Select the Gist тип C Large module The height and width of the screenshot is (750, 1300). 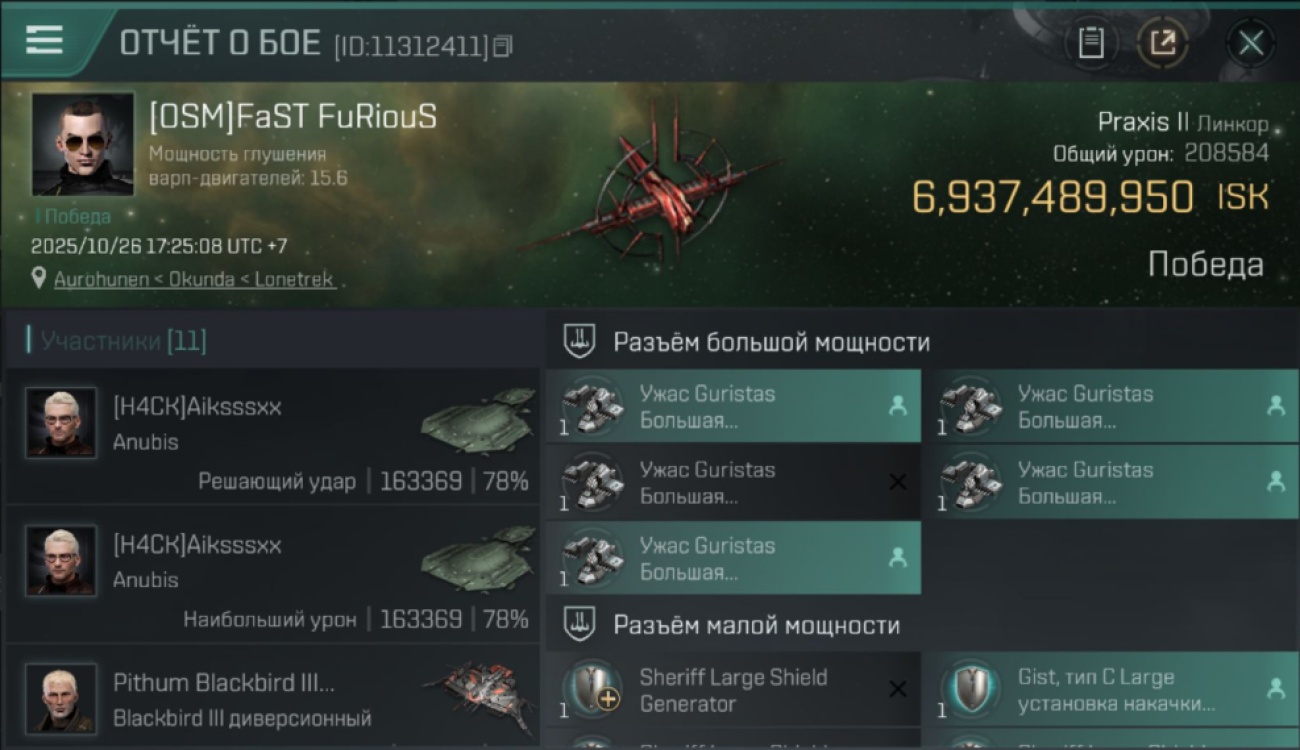(x=1110, y=690)
